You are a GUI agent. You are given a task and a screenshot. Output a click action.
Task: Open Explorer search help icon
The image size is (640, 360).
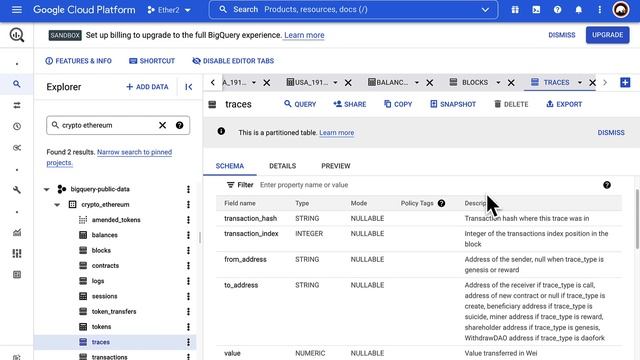(x=179, y=125)
